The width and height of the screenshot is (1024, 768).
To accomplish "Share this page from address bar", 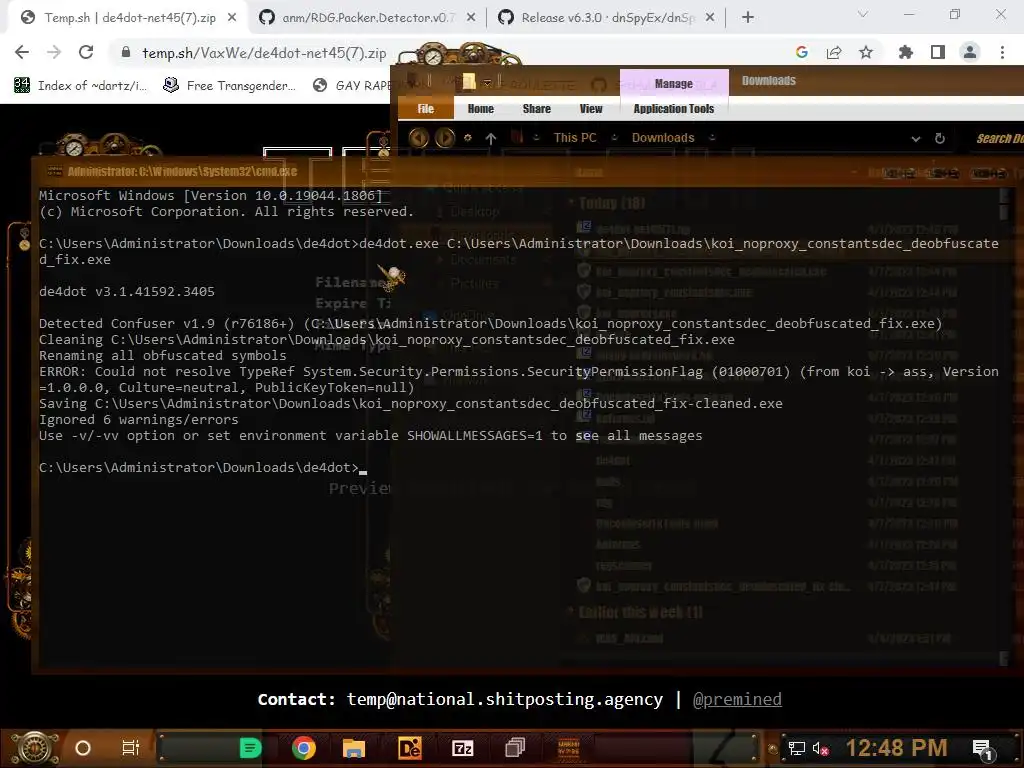I will [x=834, y=52].
